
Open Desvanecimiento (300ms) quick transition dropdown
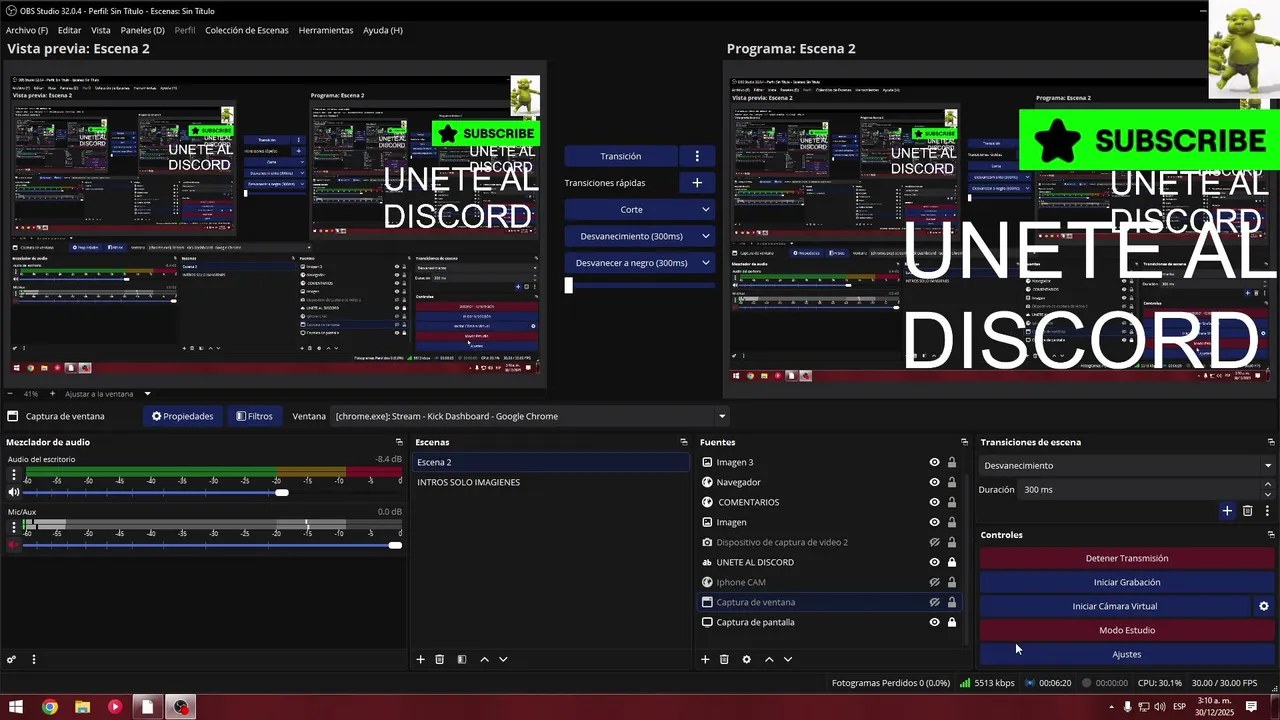[705, 236]
